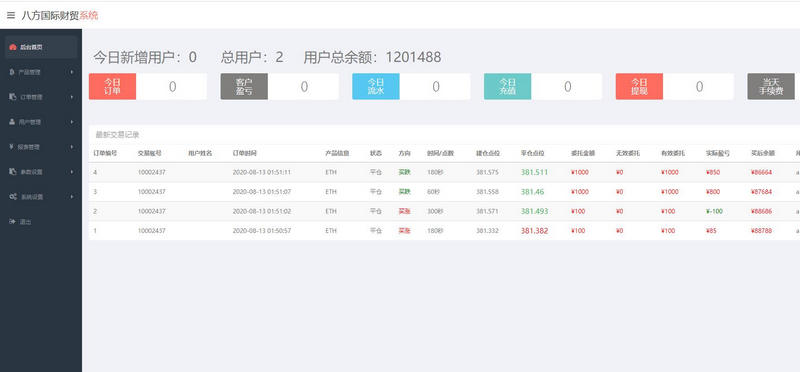This screenshot has width=800, height=372.
Task: Click ETH in the order 3 row
Action: [x=331, y=192]
